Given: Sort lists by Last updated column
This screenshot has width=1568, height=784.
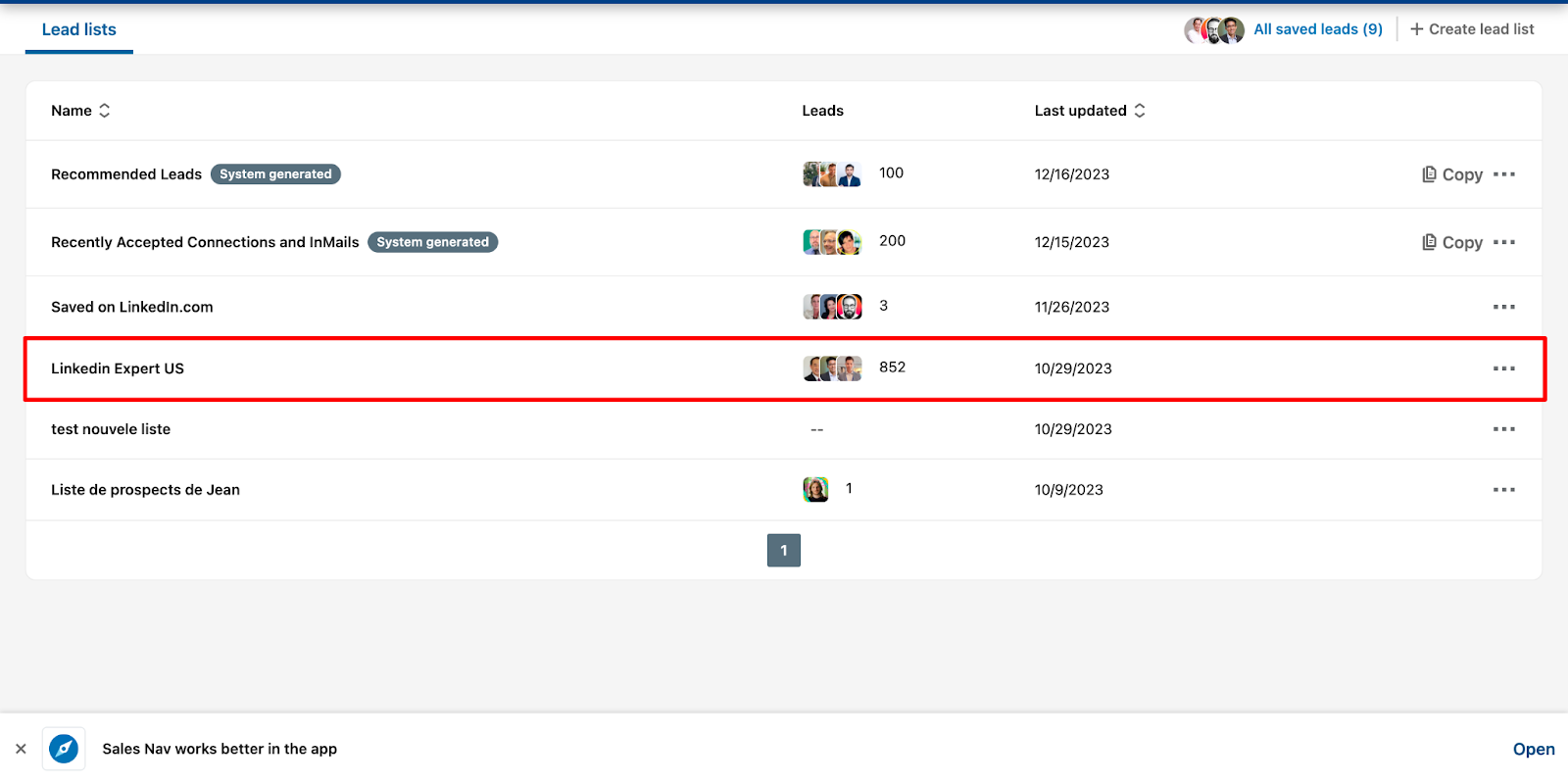Looking at the screenshot, I should pos(1090,111).
